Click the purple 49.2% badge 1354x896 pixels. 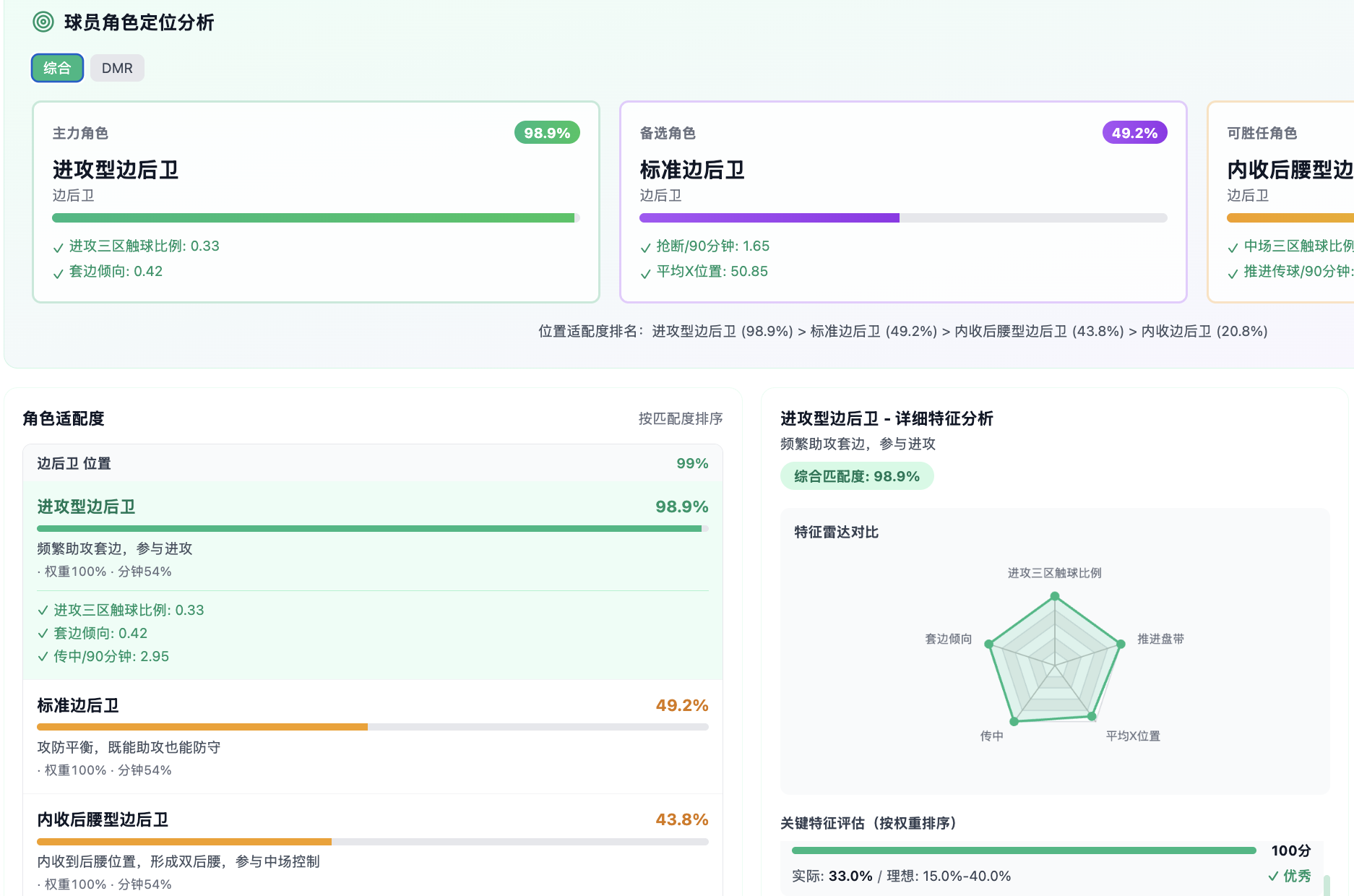1134,133
